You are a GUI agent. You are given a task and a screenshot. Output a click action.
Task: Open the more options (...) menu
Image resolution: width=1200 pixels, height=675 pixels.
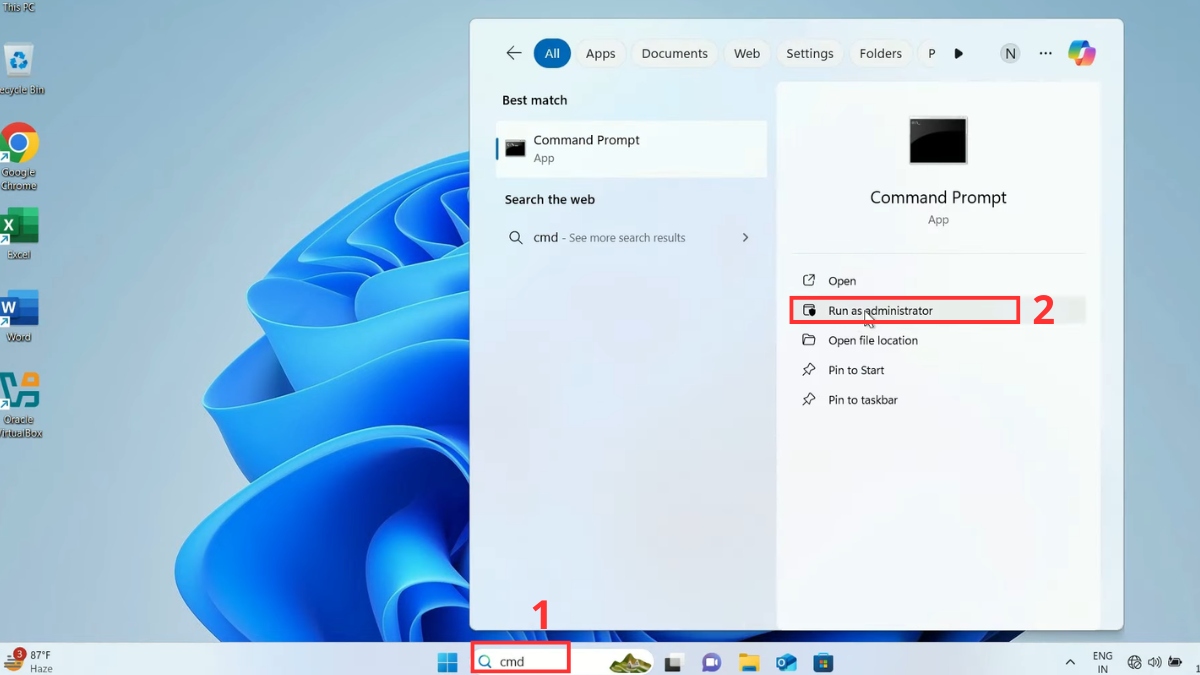coord(1045,53)
